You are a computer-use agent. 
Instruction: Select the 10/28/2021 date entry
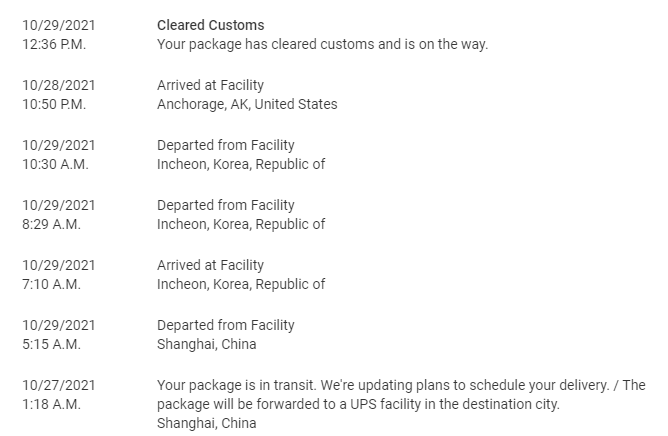(x=58, y=85)
